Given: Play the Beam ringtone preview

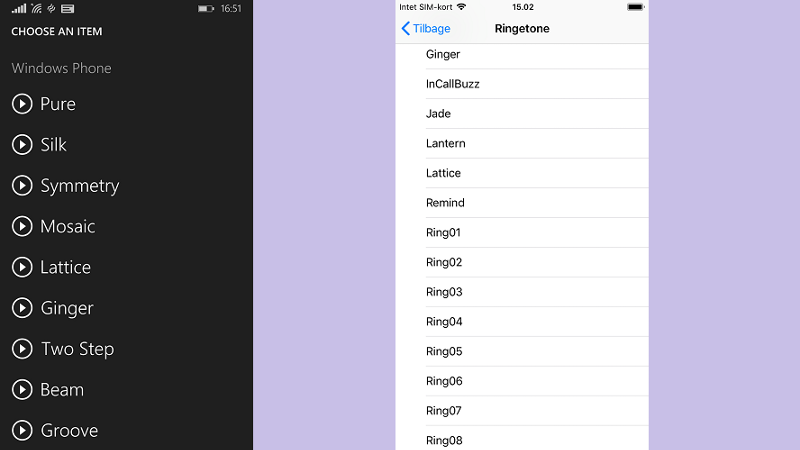Looking at the screenshot, I should coord(22,390).
